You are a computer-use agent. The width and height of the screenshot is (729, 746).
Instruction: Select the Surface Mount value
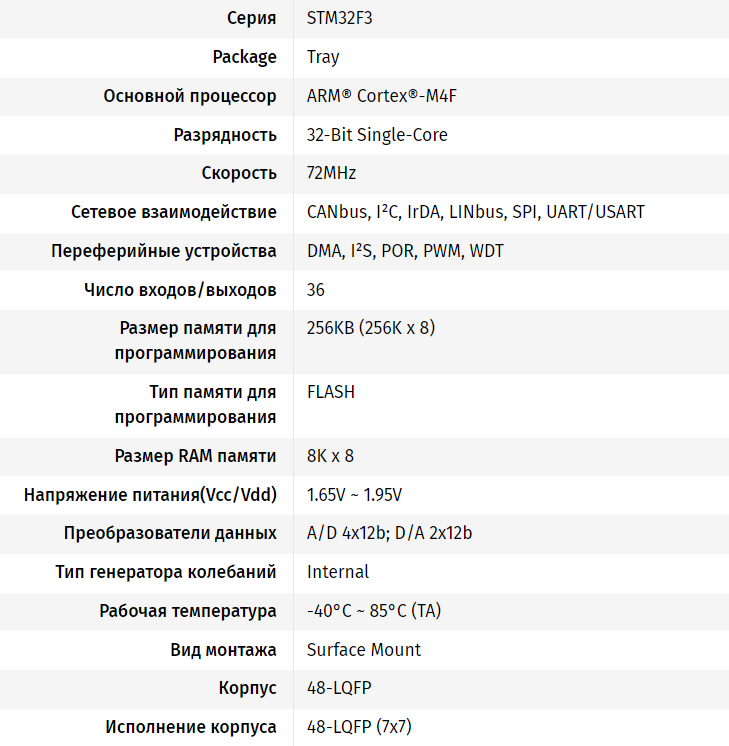(x=364, y=650)
